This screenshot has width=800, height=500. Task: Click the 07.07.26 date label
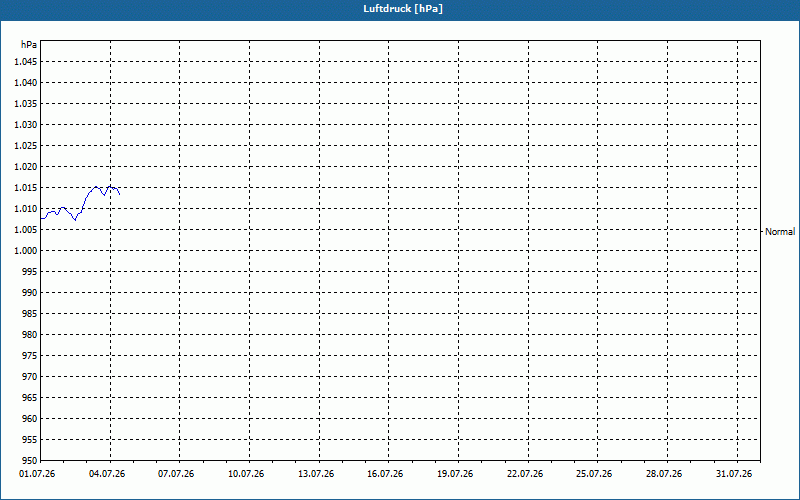[x=176, y=474]
